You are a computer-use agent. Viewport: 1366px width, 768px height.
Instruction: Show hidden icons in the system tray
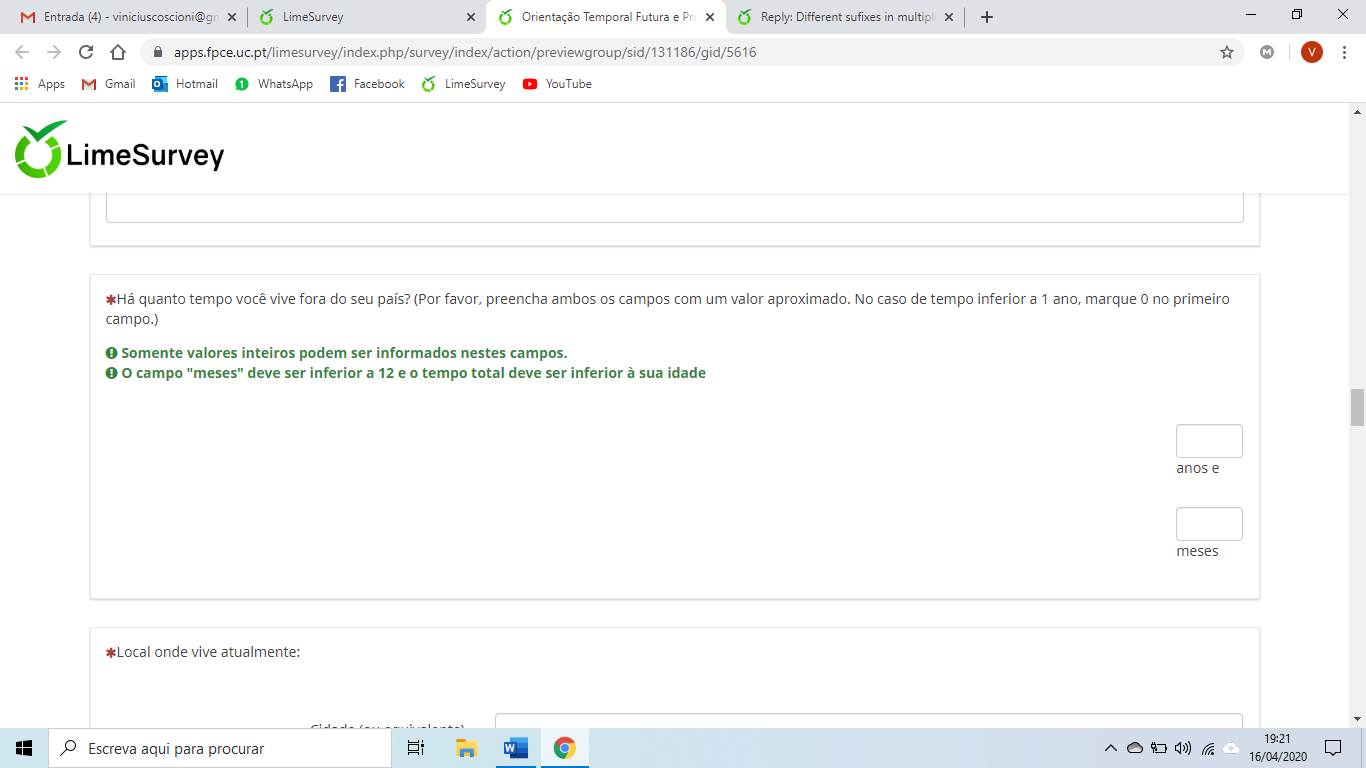(1110, 748)
